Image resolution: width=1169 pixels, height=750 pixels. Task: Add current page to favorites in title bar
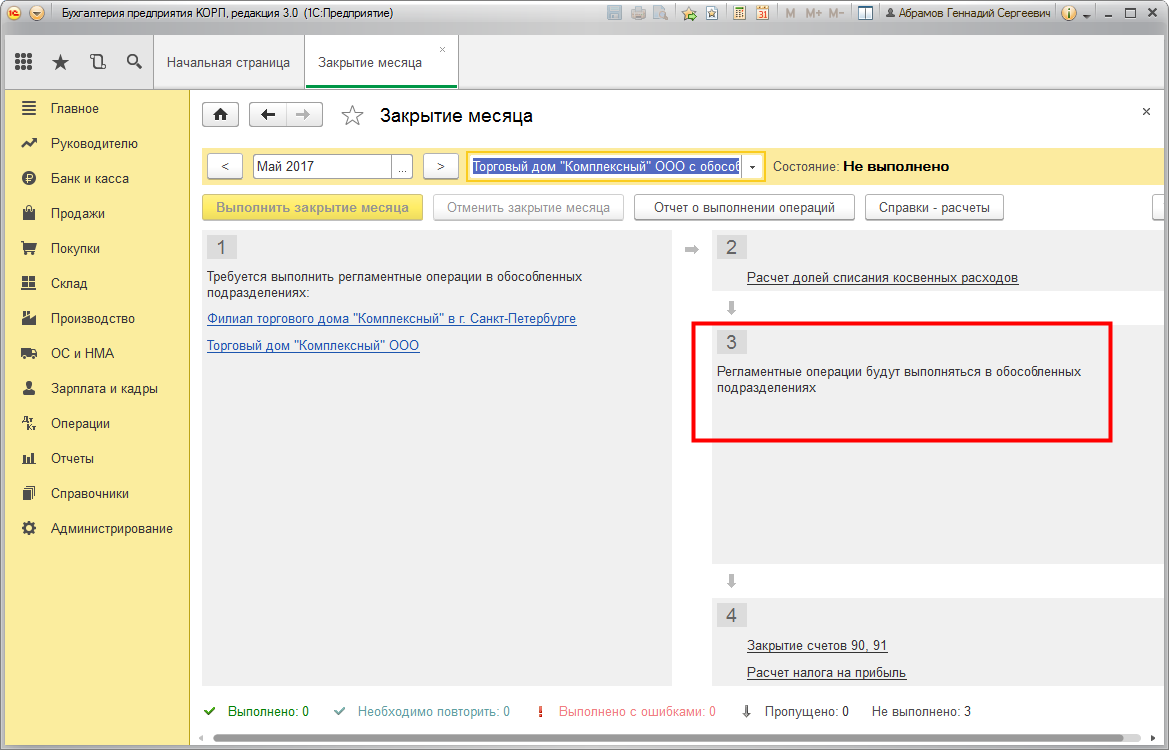[690, 13]
